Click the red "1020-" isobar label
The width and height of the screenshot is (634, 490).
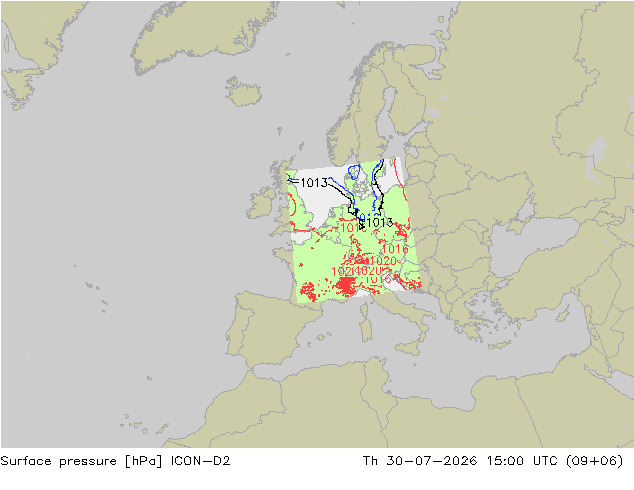coord(385,261)
